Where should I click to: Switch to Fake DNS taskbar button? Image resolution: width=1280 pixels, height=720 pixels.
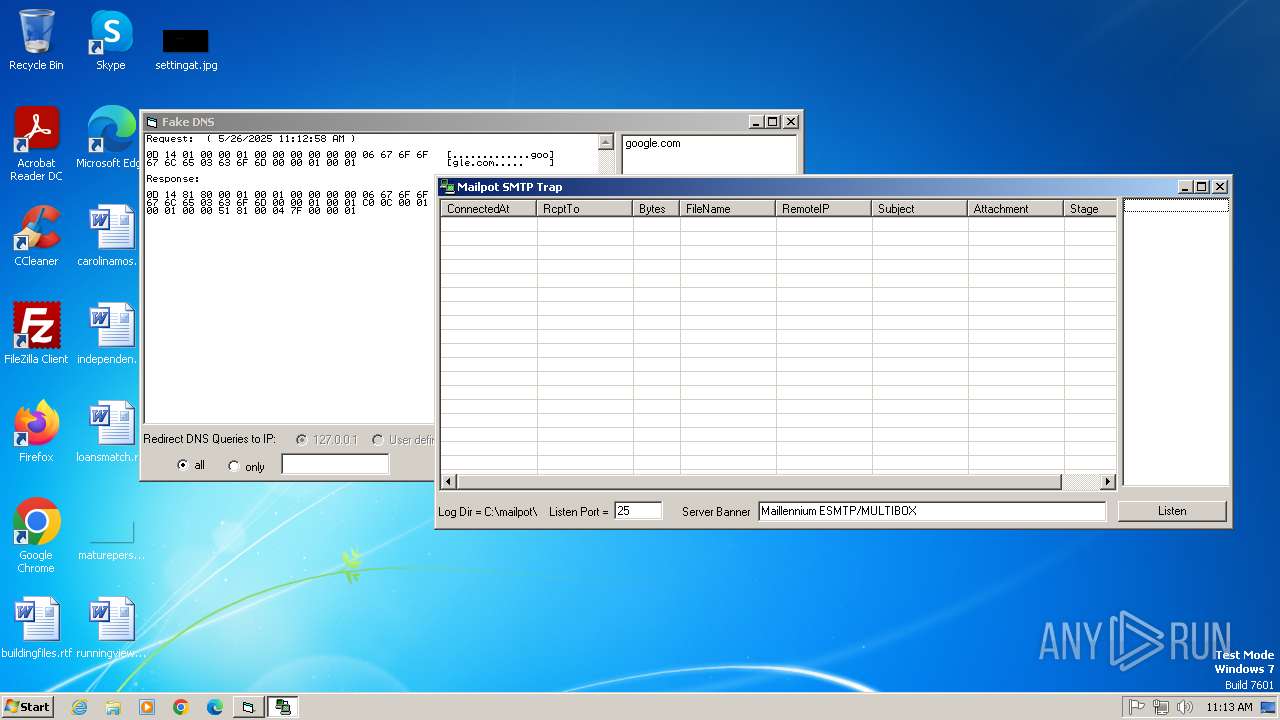point(249,707)
